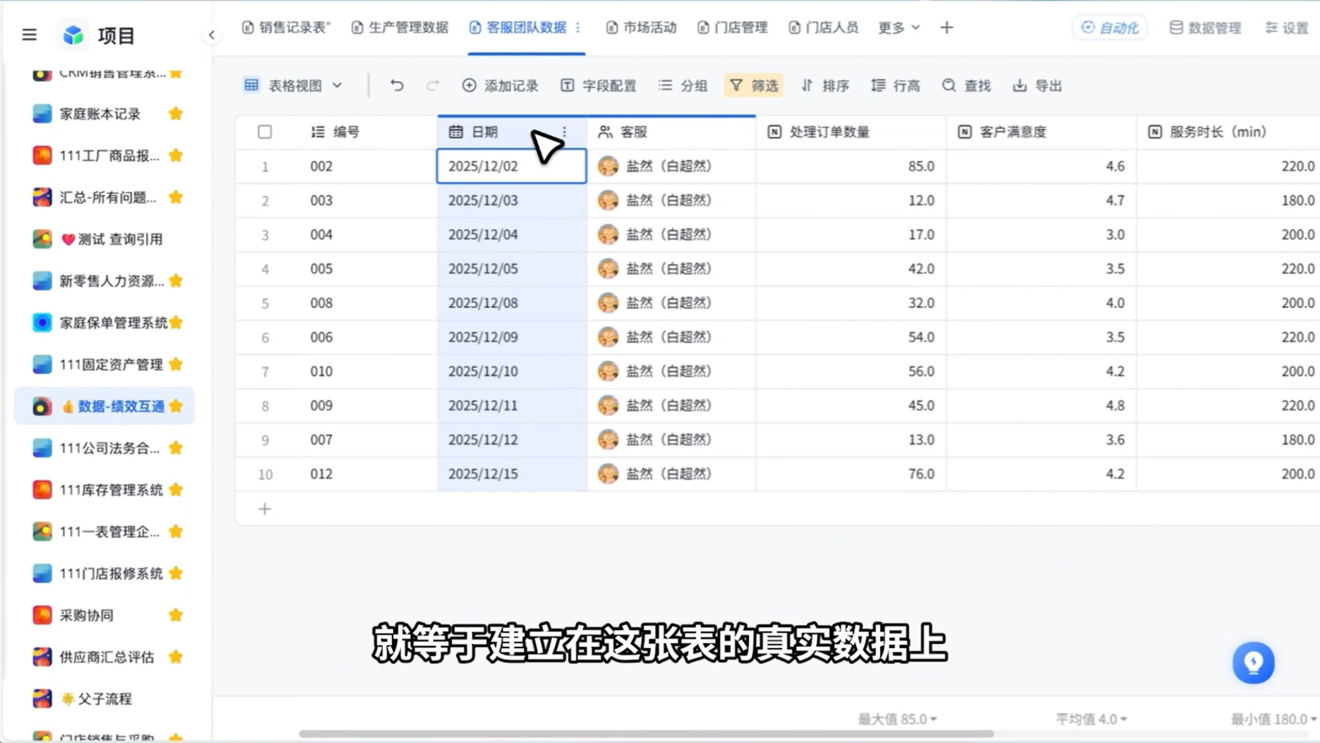
Task: Open 测试 查询引用 in sidebar
Action: [104, 239]
